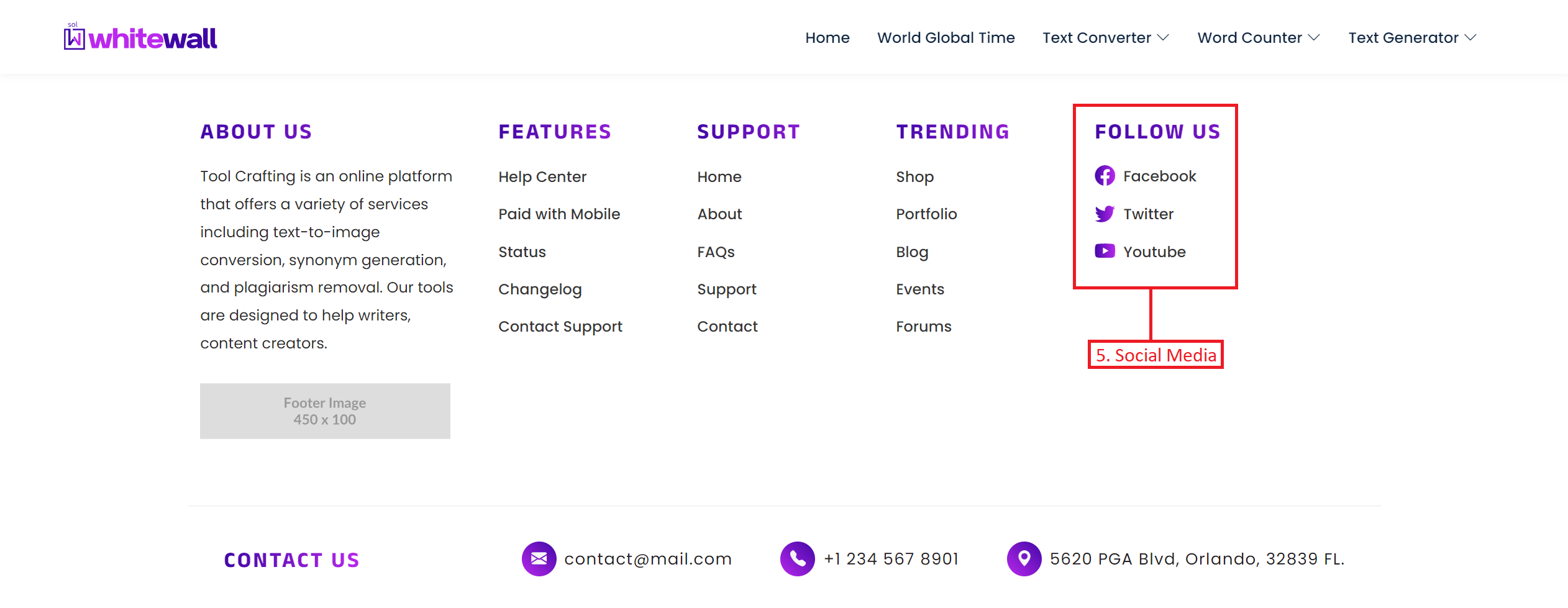Go to the Status page
The height and width of the screenshot is (608, 1568).
click(x=522, y=252)
